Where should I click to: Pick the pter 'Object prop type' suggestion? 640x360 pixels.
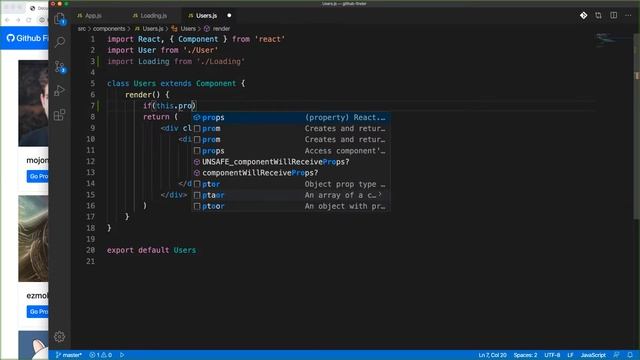(x=290, y=184)
